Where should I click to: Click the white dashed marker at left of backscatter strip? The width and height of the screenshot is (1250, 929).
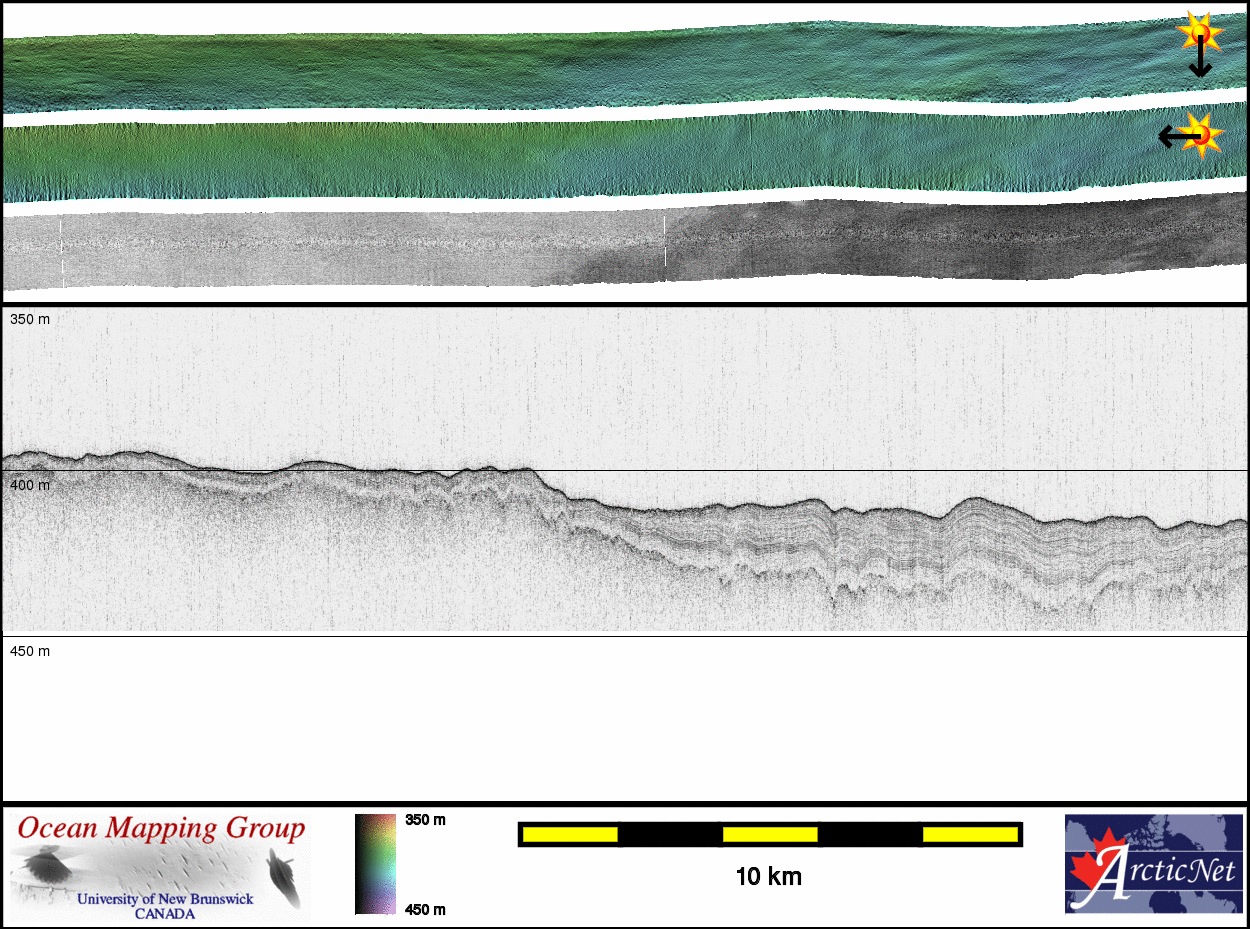pos(62,254)
